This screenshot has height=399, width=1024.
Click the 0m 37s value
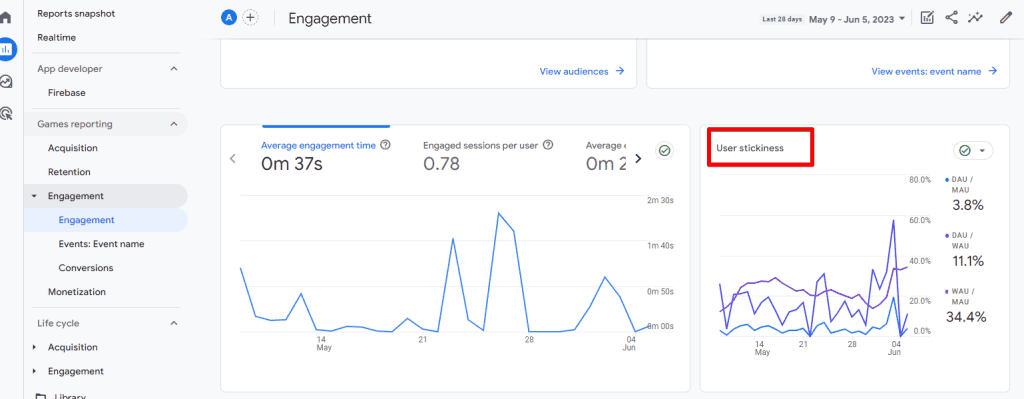tap(292, 164)
